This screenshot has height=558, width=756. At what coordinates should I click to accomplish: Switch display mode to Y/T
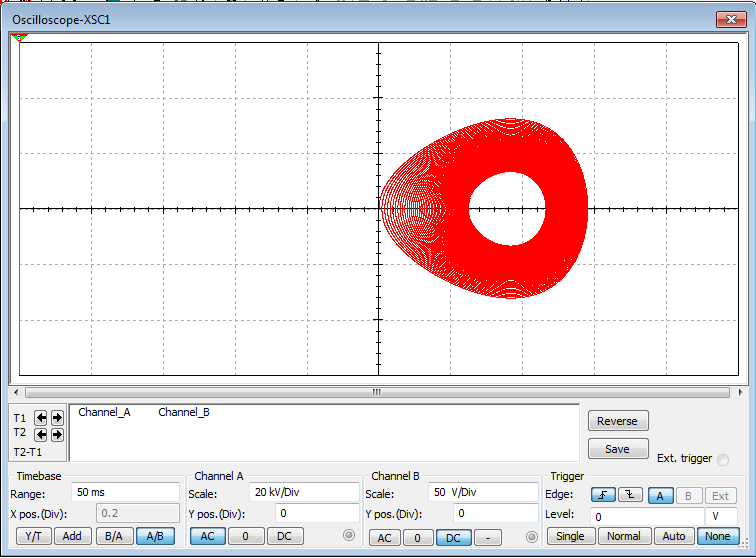33,536
